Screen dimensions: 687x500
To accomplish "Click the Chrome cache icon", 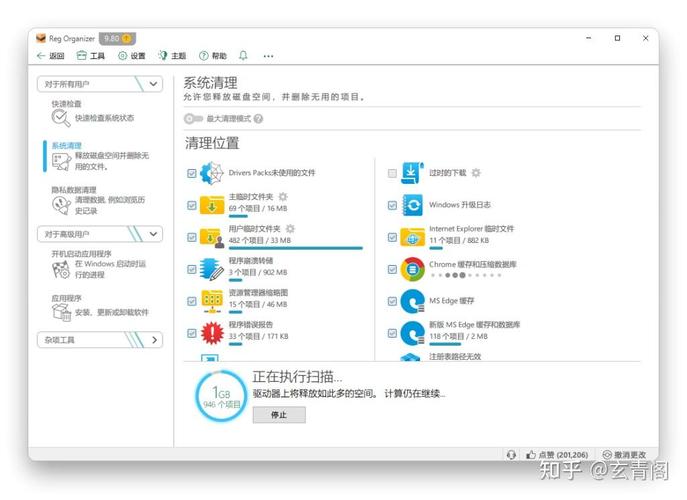I will click(413, 269).
